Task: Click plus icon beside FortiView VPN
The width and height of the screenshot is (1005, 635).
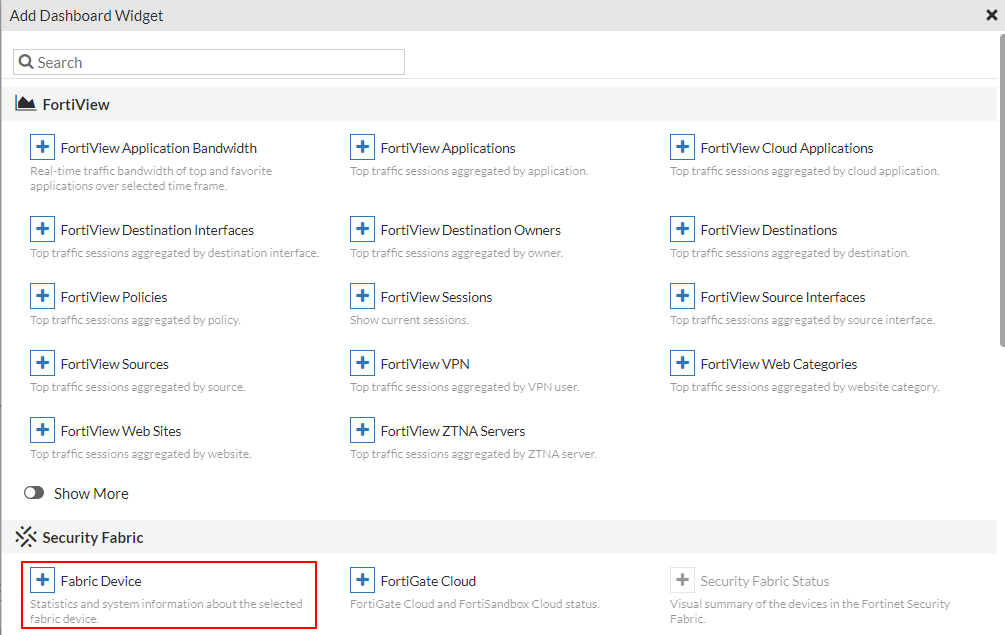Action: pyautogui.click(x=363, y=364)
